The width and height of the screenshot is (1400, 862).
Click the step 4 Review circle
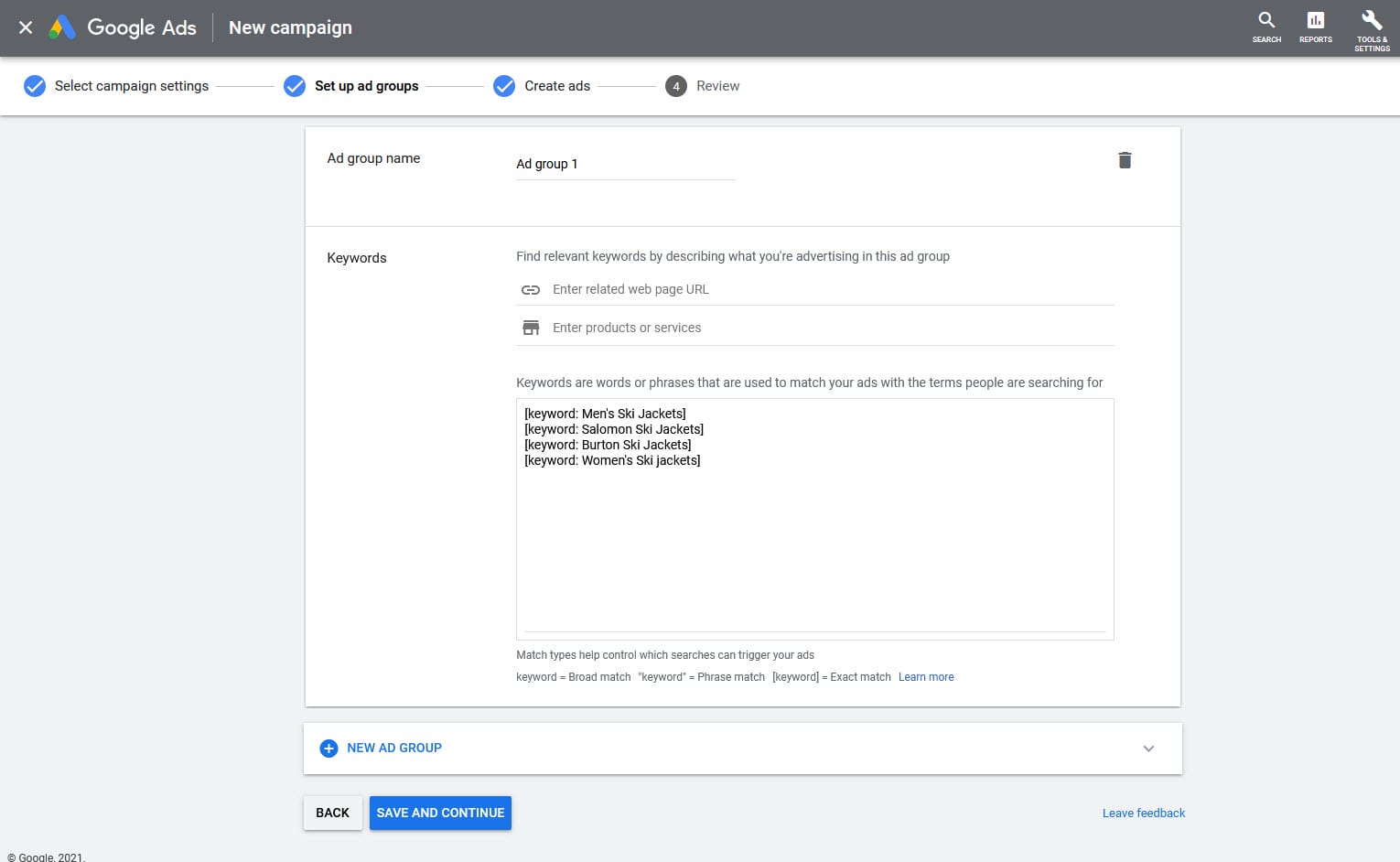[x=676, y=86]
